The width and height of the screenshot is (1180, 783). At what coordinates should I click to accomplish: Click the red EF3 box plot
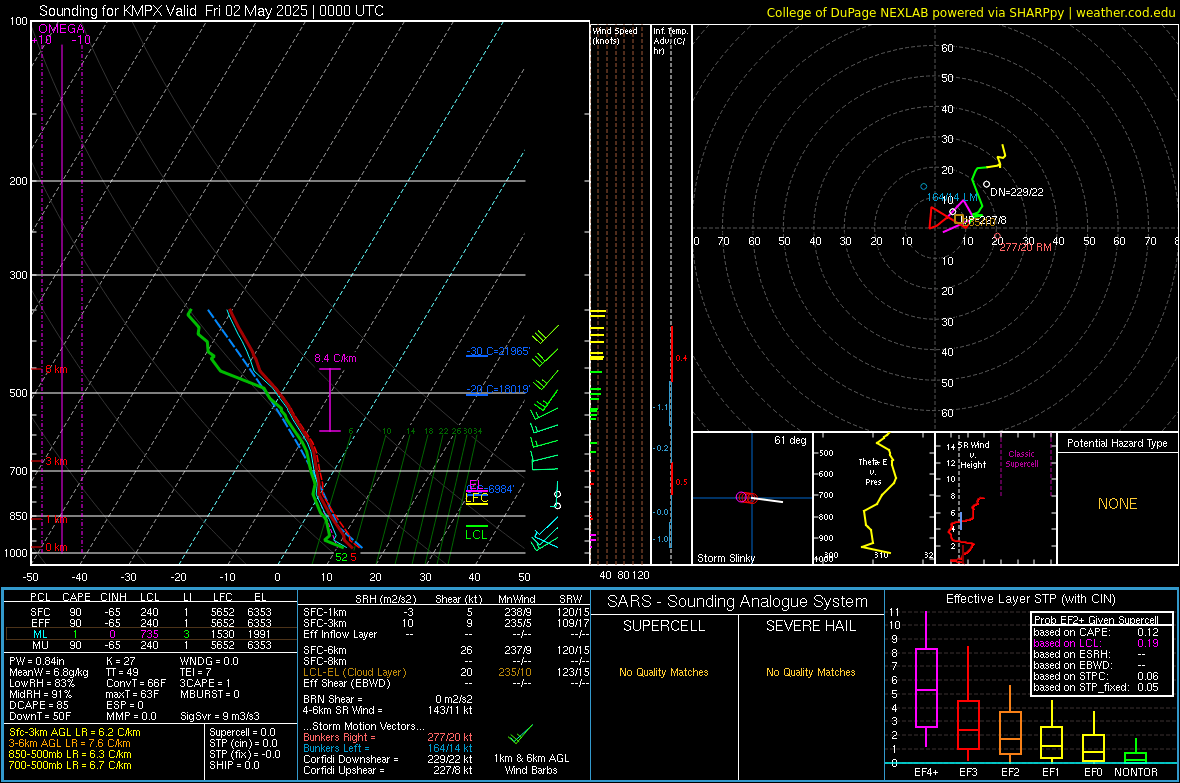[968, 725]
